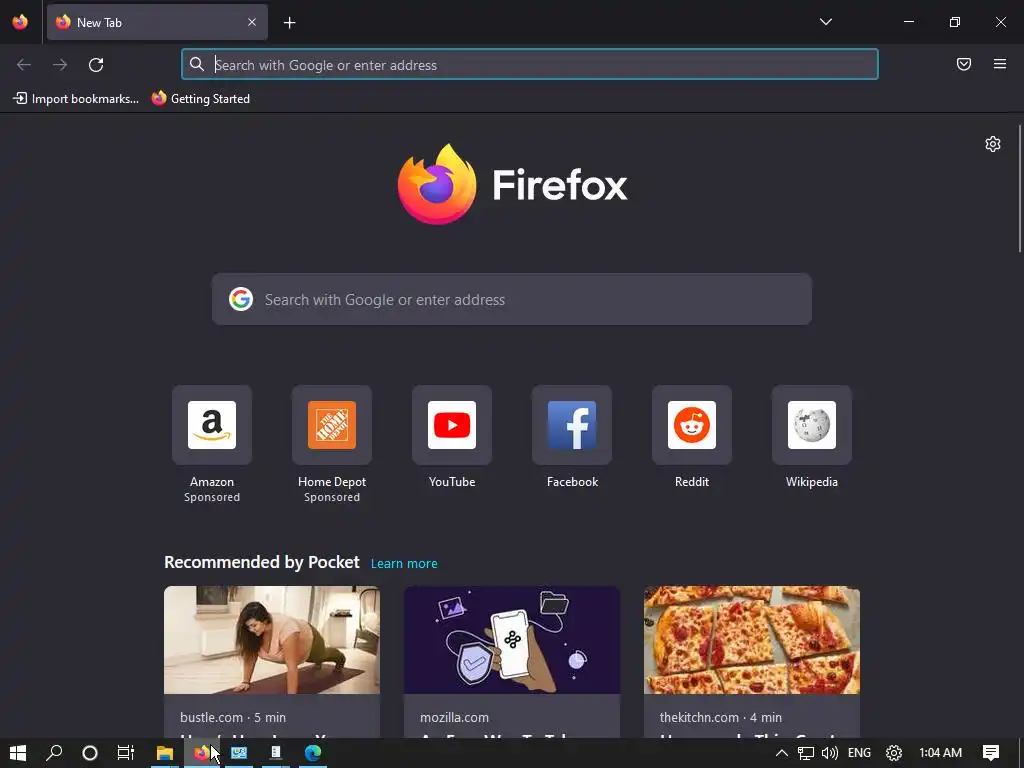Select the New Tab tab

click(x=157, y=22)
